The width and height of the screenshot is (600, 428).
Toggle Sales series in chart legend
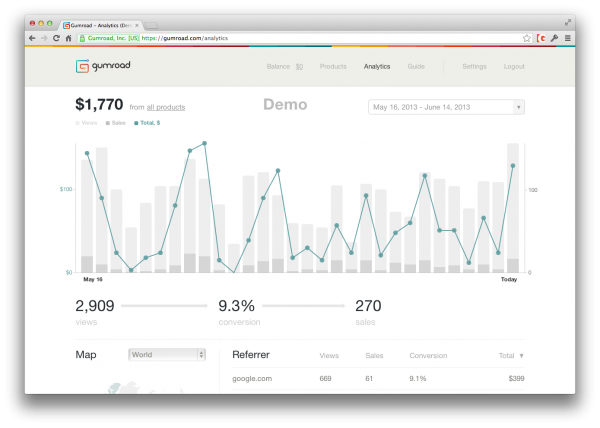(x=116, y=123)
